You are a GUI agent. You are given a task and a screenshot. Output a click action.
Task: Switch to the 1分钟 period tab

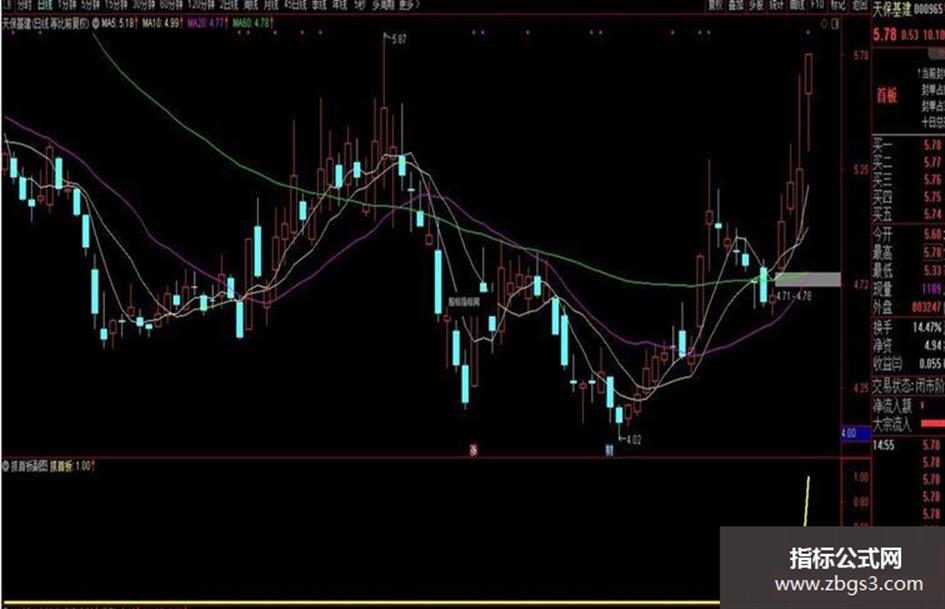(x=67, y=5)
